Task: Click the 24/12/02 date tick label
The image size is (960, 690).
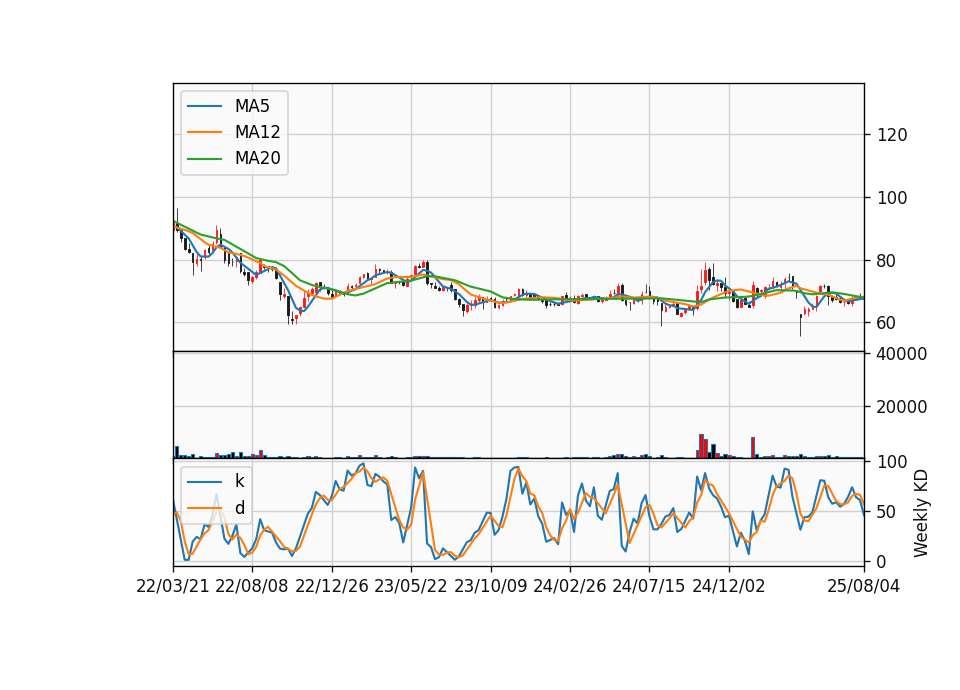Action: coord(729,587)
